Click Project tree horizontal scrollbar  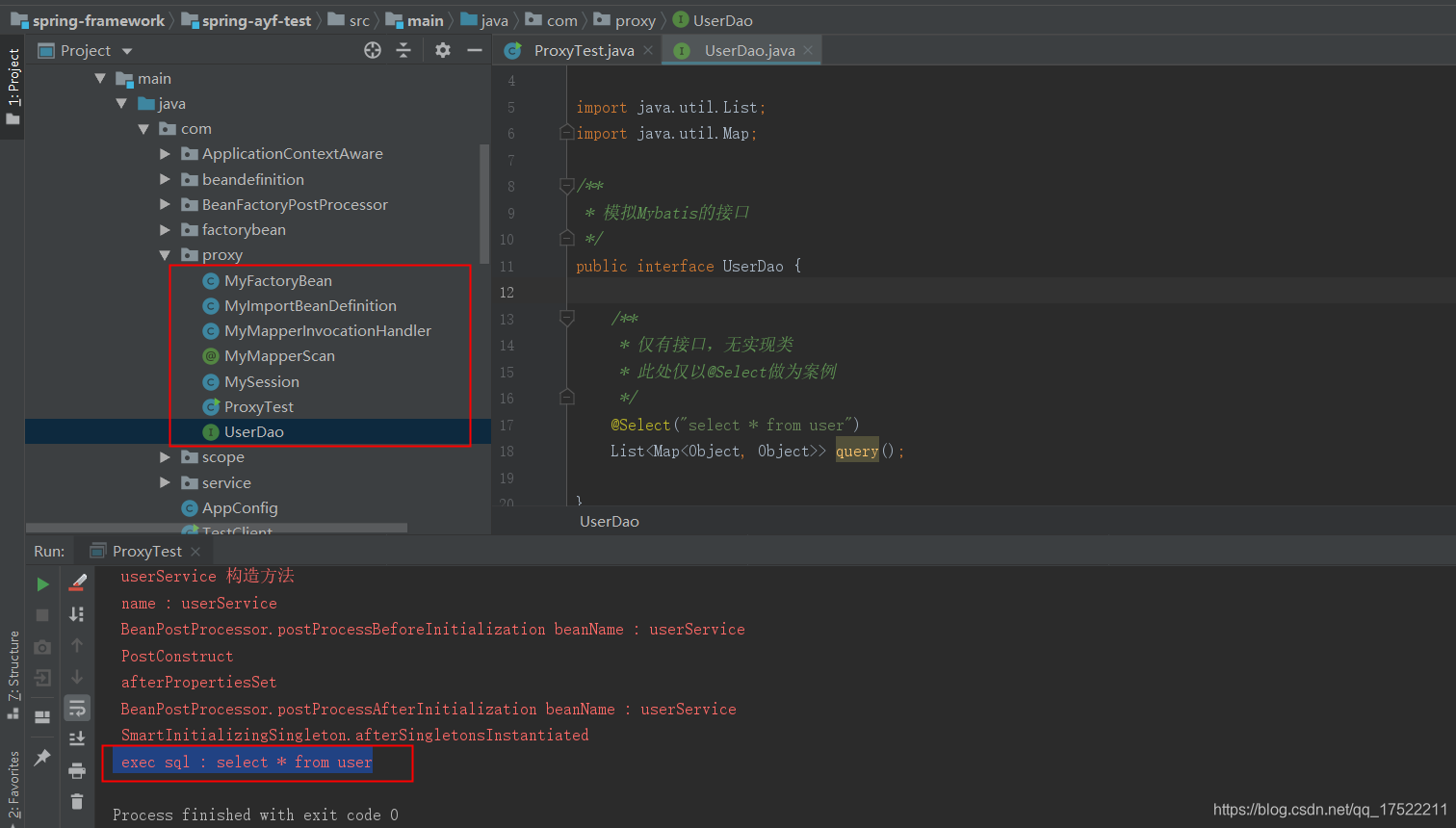tap(217, 528)
